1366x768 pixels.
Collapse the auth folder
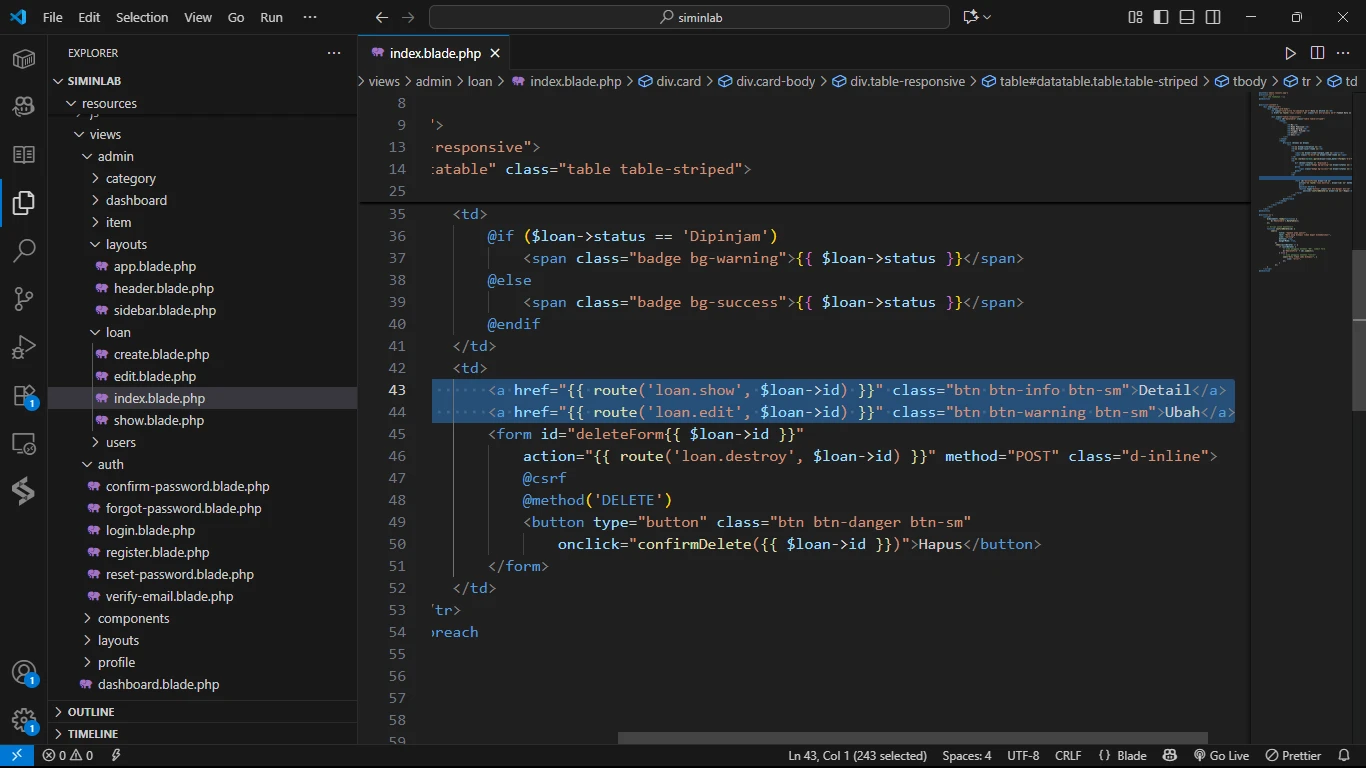(x=110, y=464)
